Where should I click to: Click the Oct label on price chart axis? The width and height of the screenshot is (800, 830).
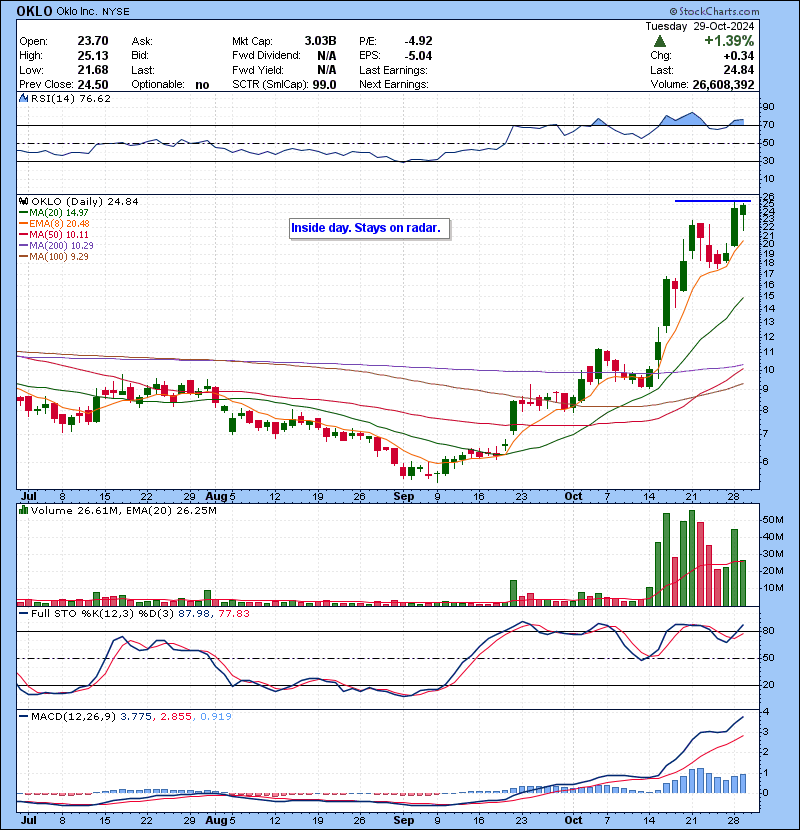573,497
